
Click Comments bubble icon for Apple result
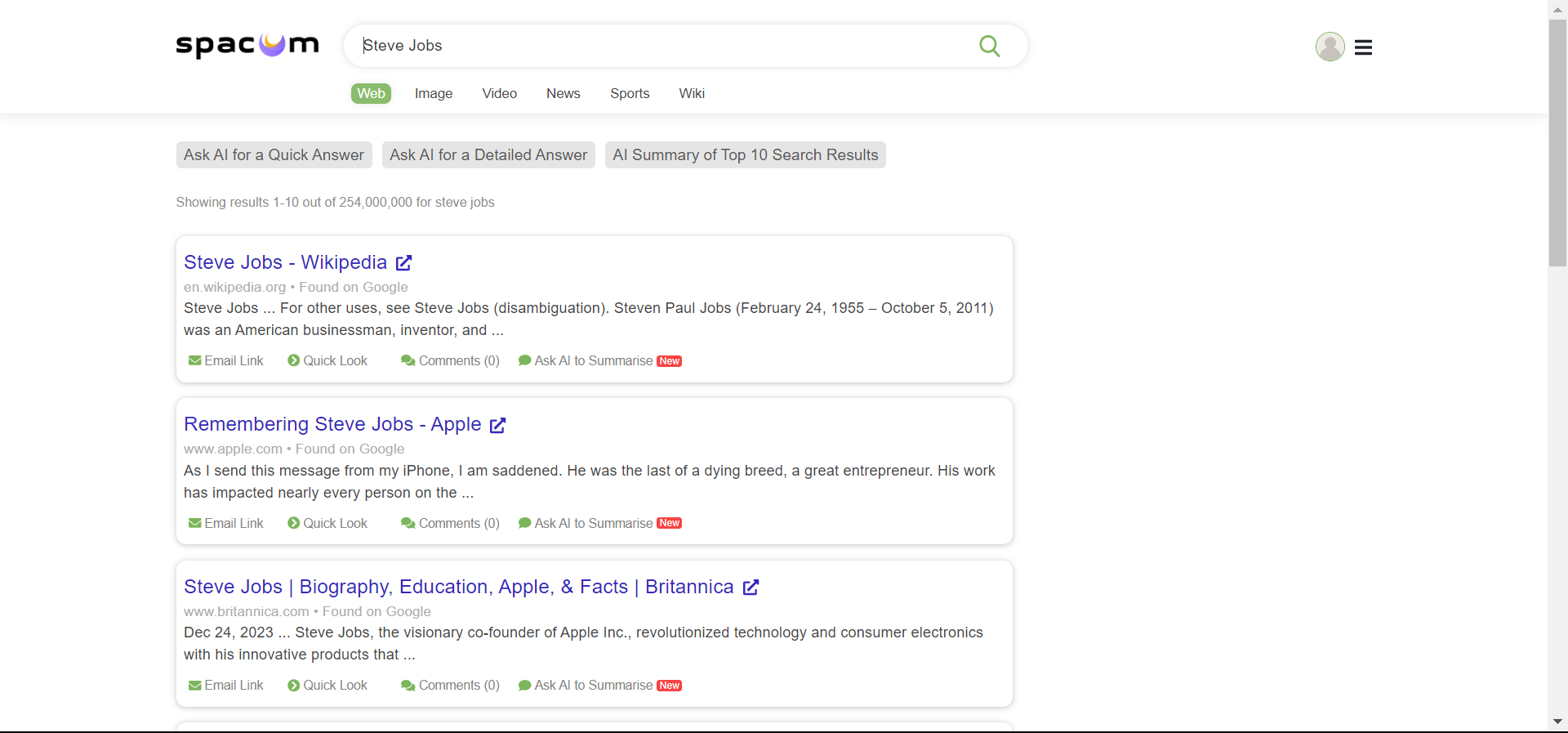[x=408, y=523]
